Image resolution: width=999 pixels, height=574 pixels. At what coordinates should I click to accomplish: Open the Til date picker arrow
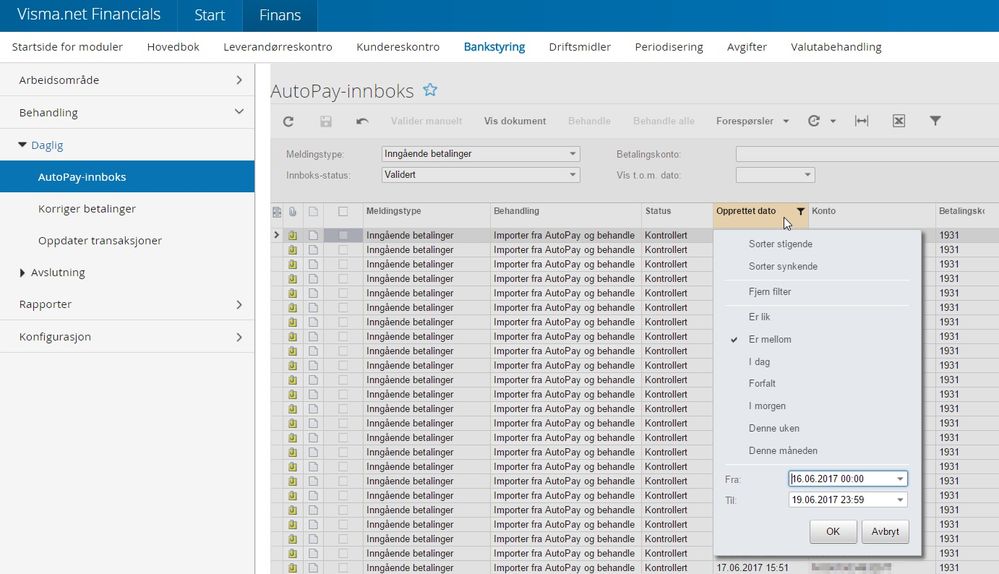(900, 500)
